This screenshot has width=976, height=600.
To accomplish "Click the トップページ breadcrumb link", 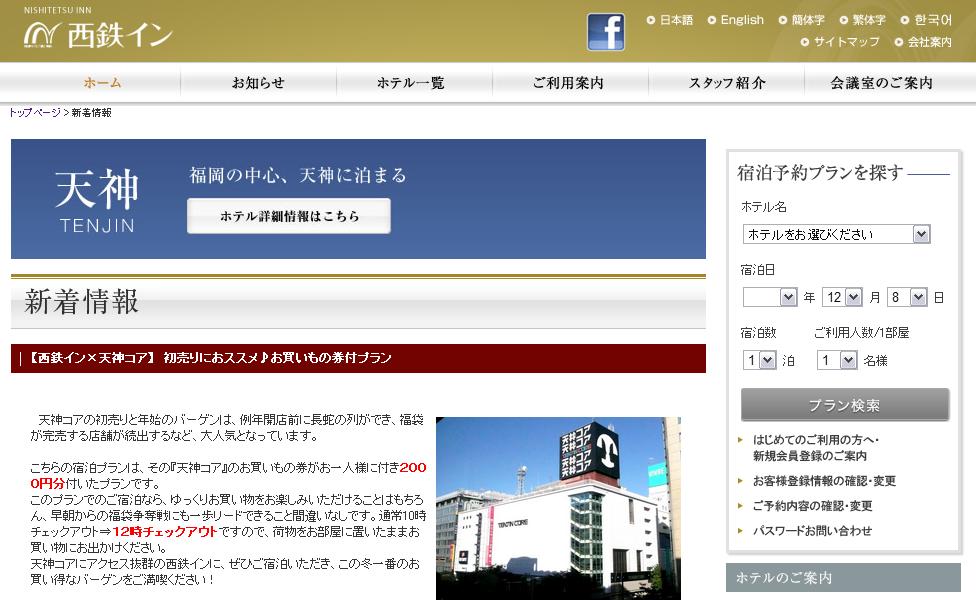I will [35, 113].
